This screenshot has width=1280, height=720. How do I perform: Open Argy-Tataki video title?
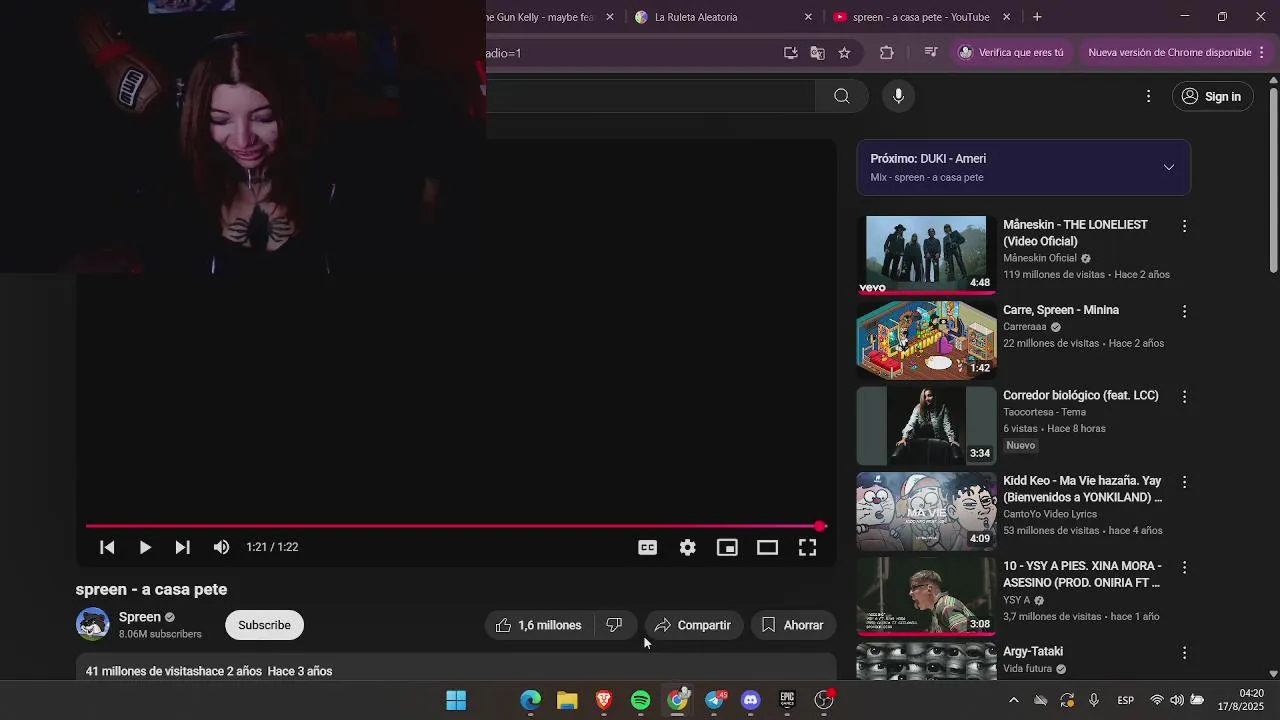(1032, 651)
